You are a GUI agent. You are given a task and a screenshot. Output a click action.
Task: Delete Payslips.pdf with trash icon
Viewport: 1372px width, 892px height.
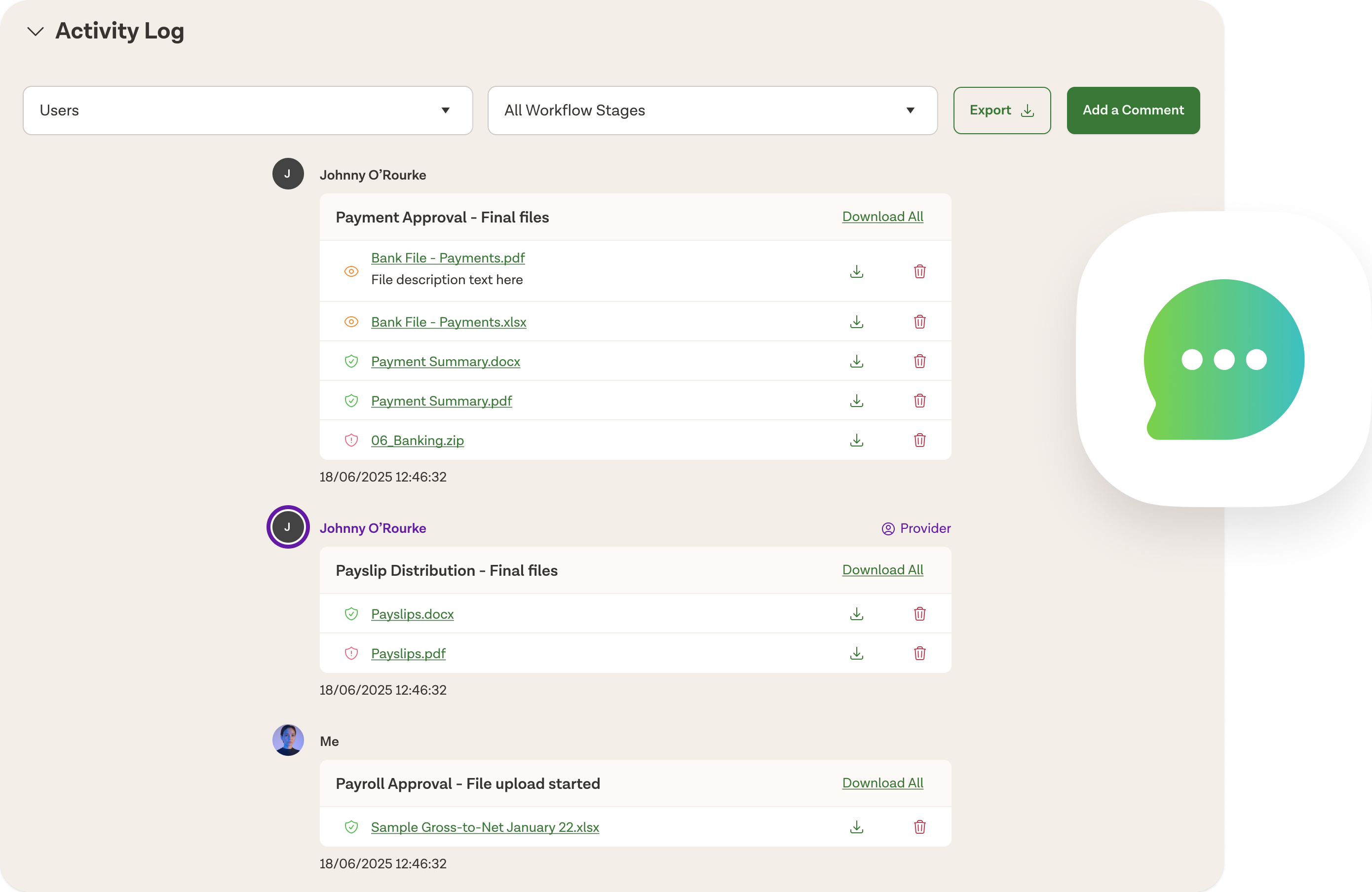919,653
